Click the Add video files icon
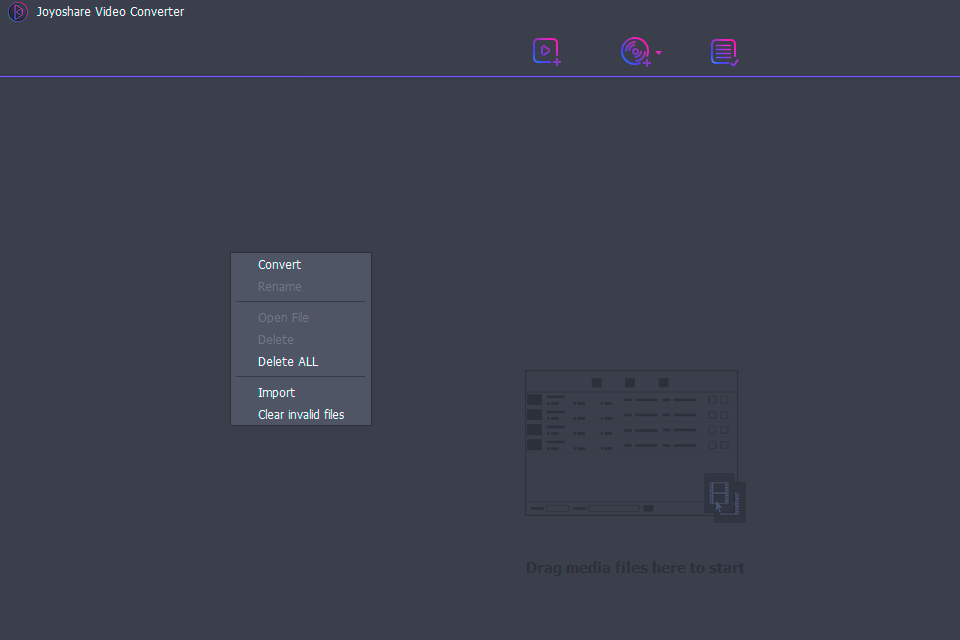960x640 pixels. pyautogui.click(x=546, y=52)
